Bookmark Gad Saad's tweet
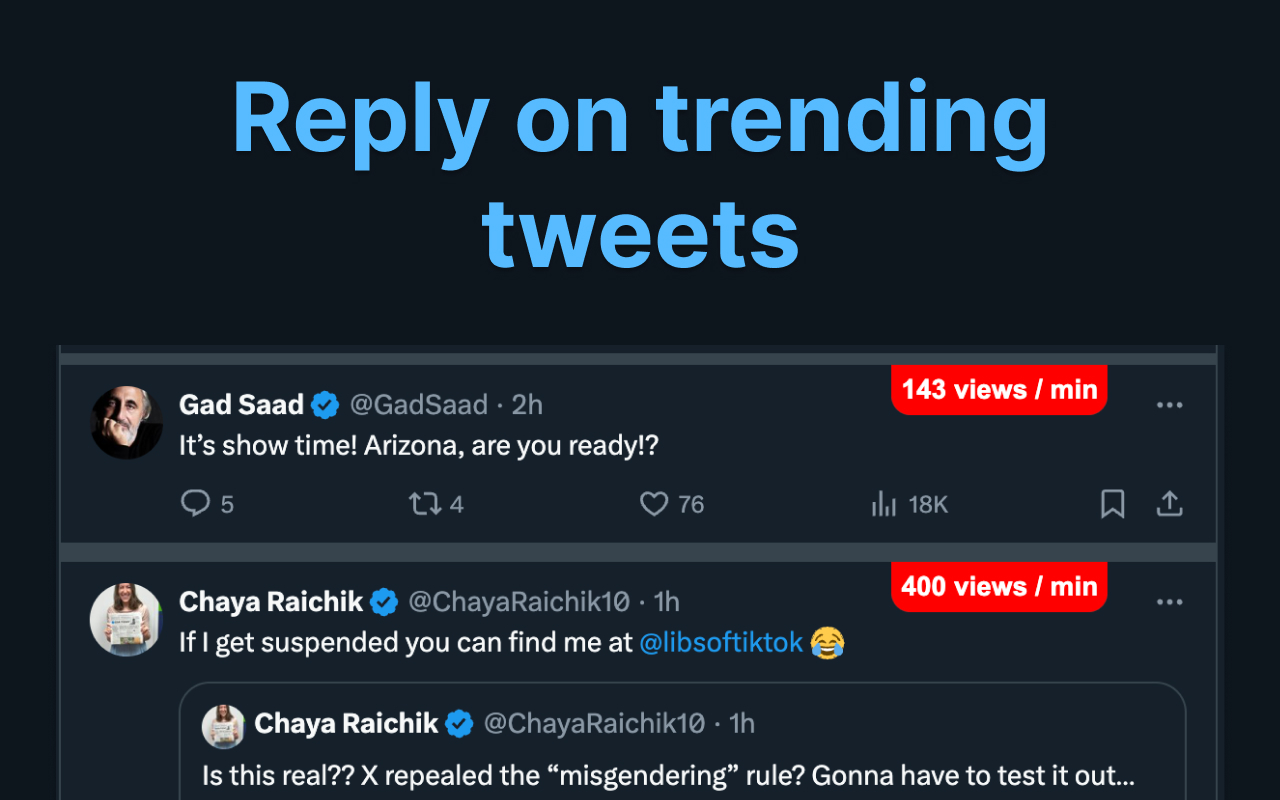1280x800 pixels. coord(1112,504)
